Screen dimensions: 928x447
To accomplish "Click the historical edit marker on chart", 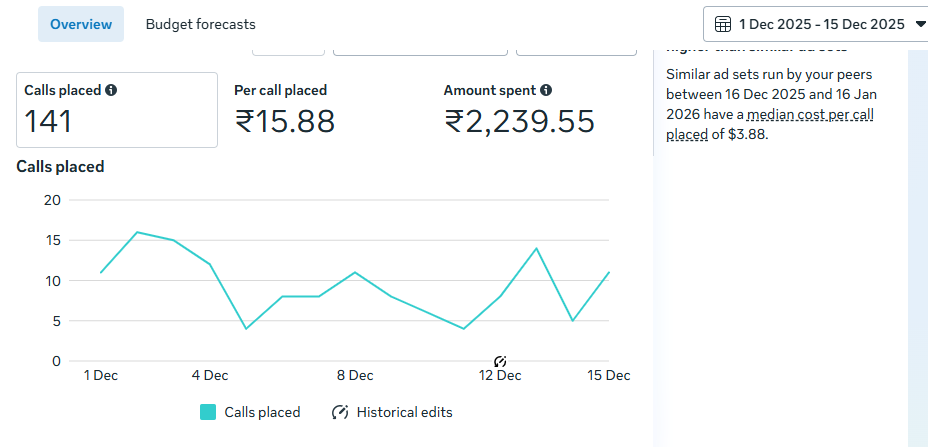I will point(500,361).
